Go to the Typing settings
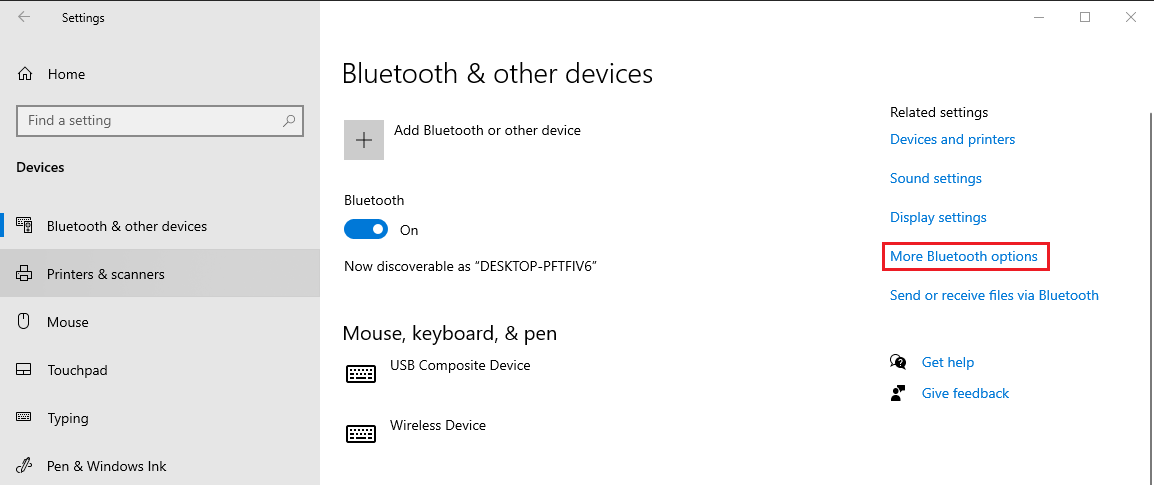The width and height of the screenshot is (1154, 485). coord(68,418)
